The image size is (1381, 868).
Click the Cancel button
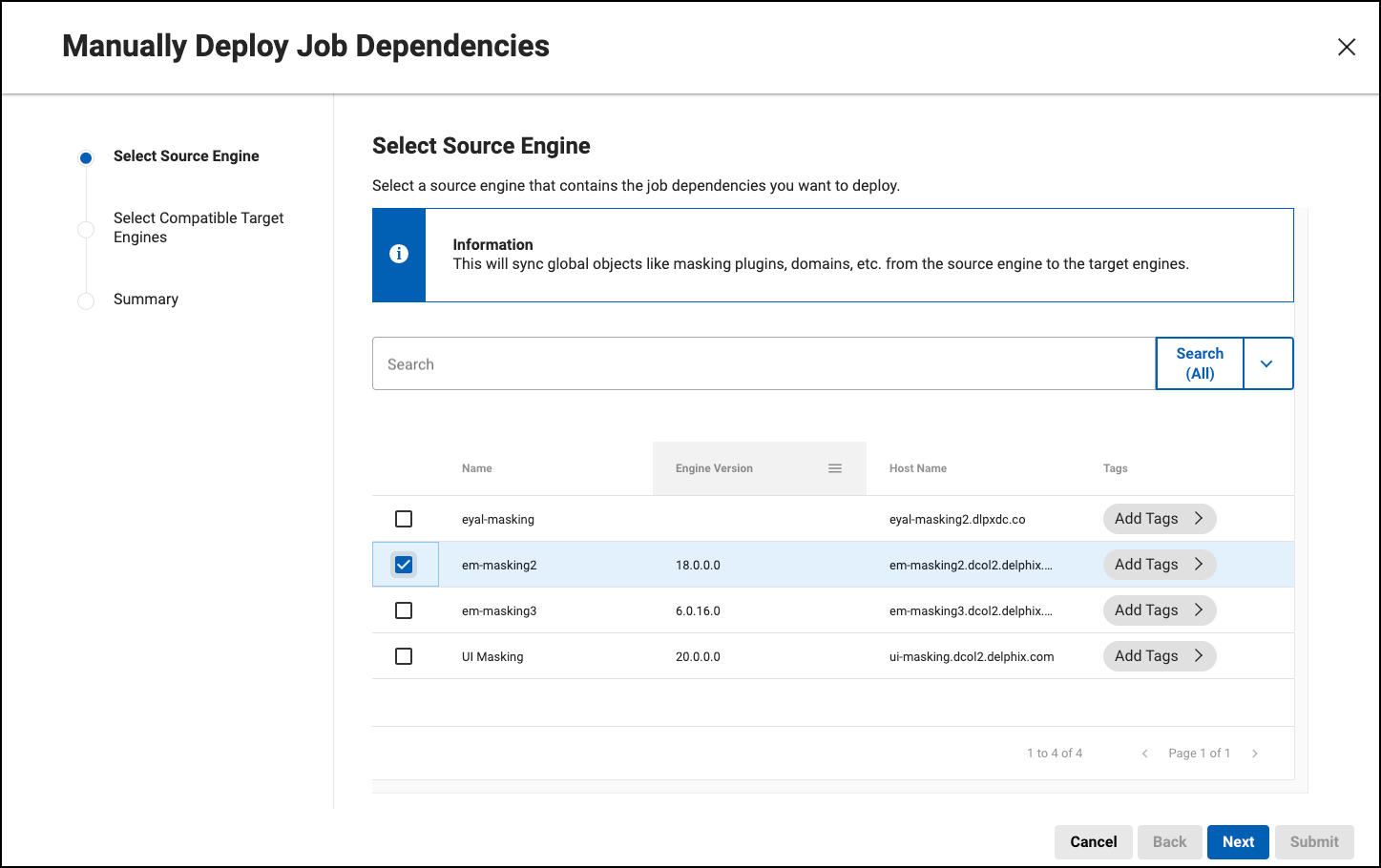click(x=1093, y=841)
